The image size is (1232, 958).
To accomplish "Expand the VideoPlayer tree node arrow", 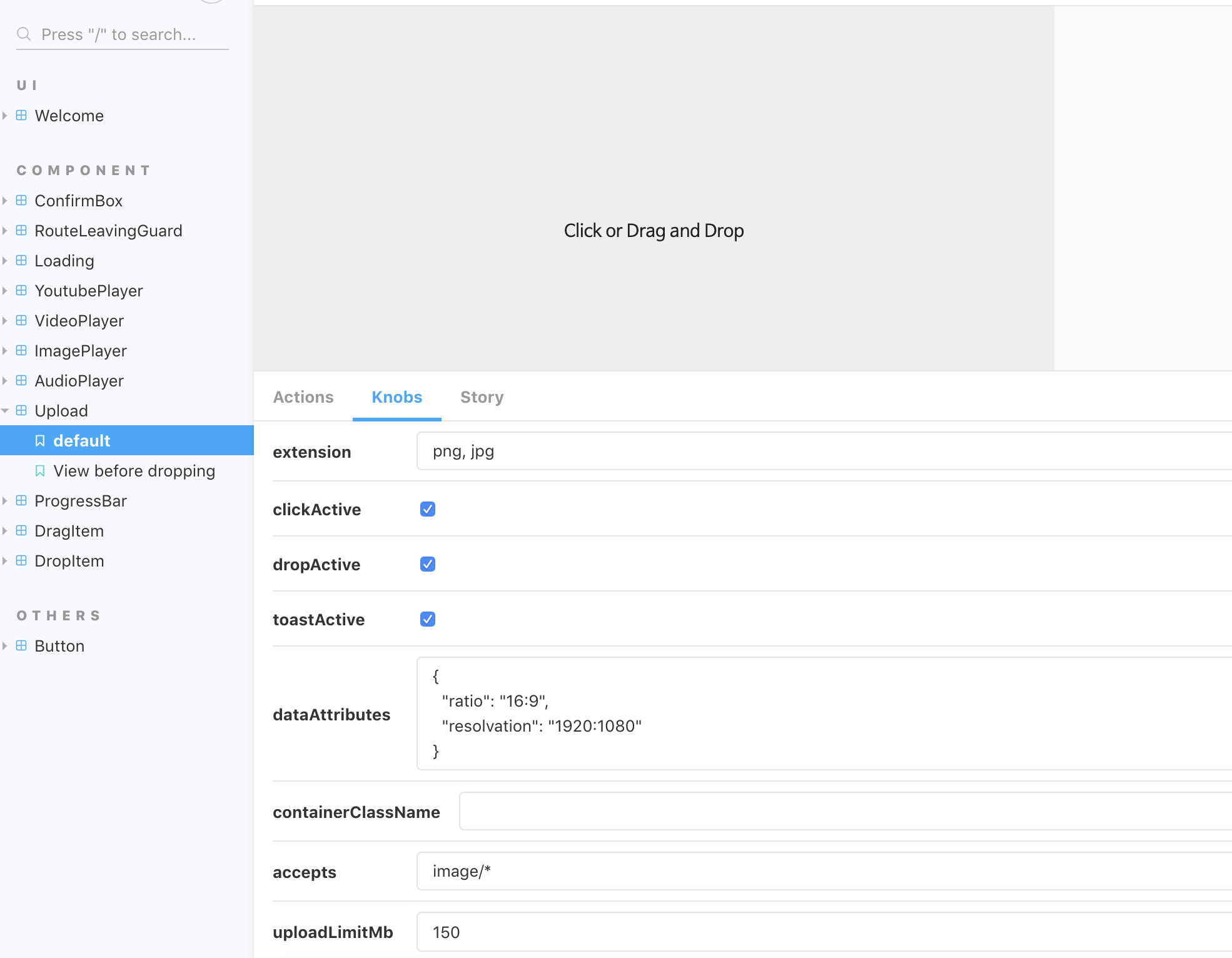I will 5,321.
